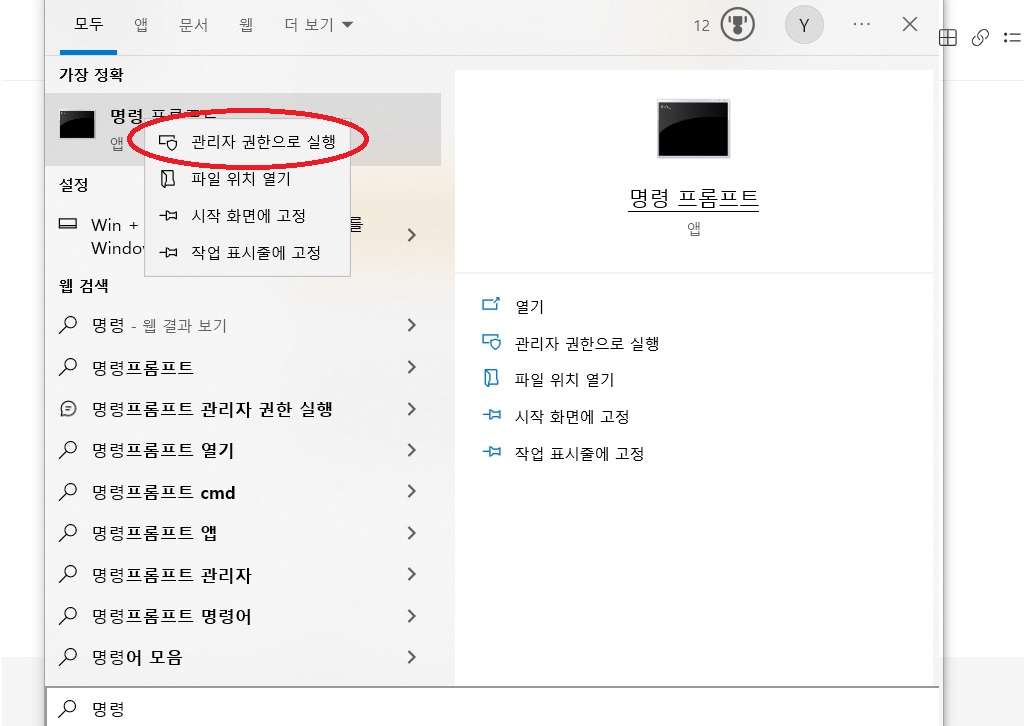Click the 시작 화면에 고정 pin icon
Image resolution: width=1024 pixels, height=726 pixels.
[x=168, y=216]
